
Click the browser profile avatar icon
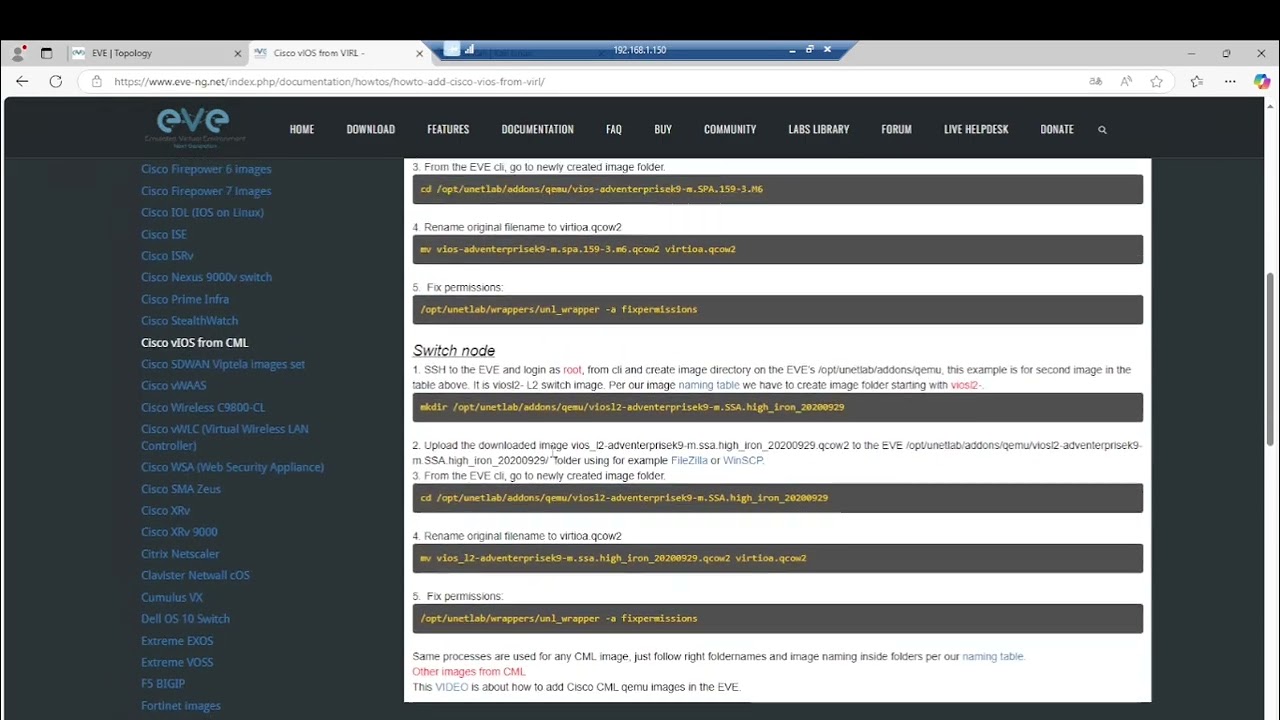coord(18,53)
